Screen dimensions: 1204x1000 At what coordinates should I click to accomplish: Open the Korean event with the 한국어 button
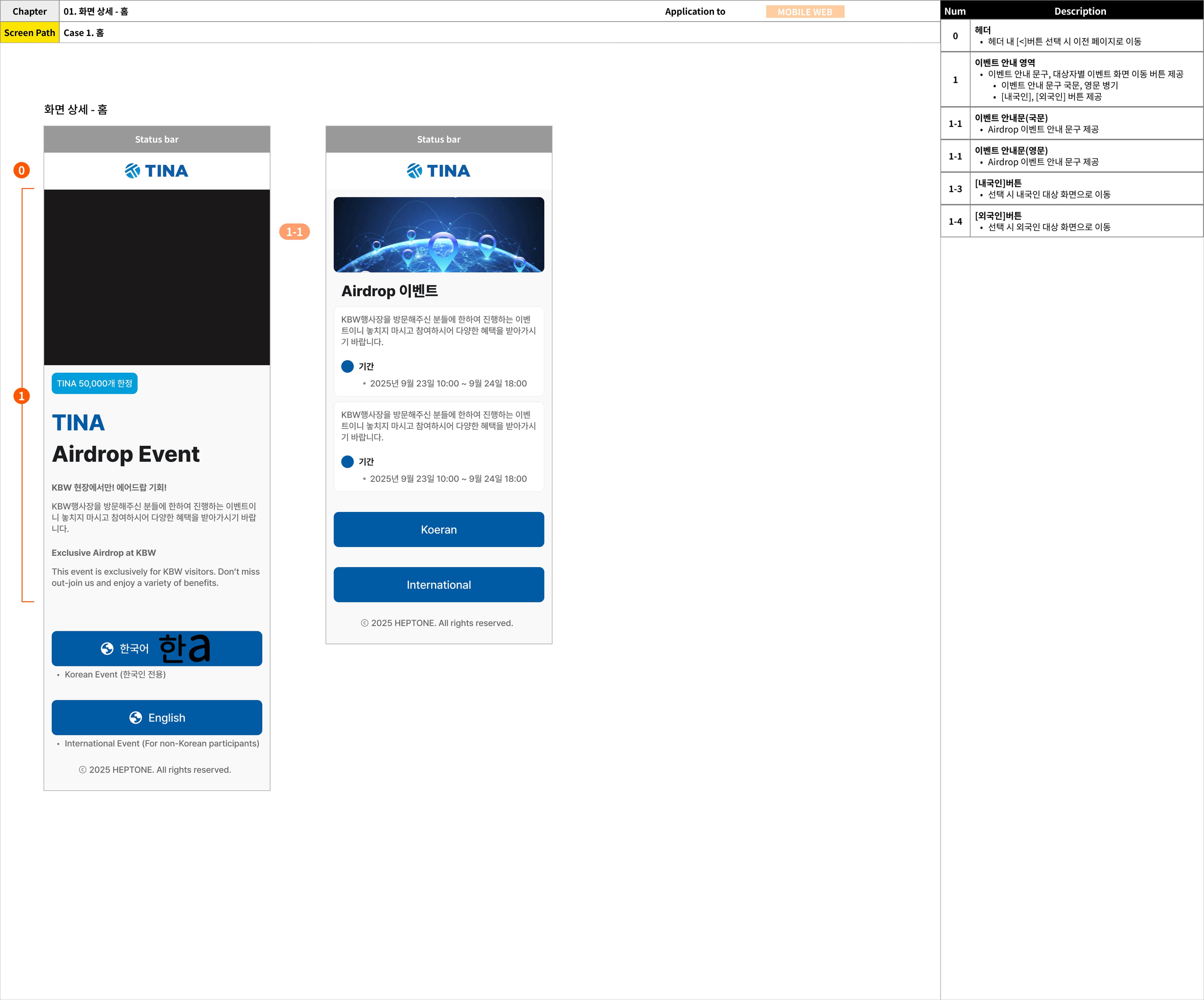[157, 649]
